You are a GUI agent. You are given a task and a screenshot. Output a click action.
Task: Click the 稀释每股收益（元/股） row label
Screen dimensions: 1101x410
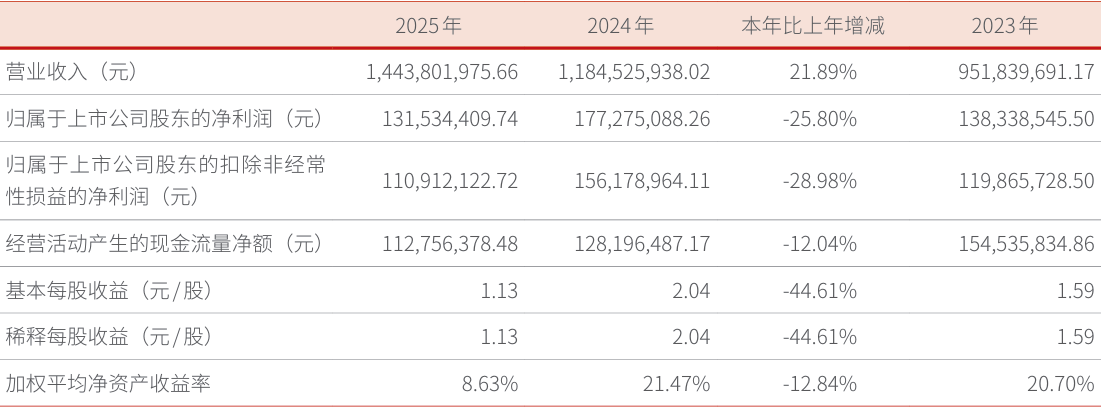[x=109, y=337]
